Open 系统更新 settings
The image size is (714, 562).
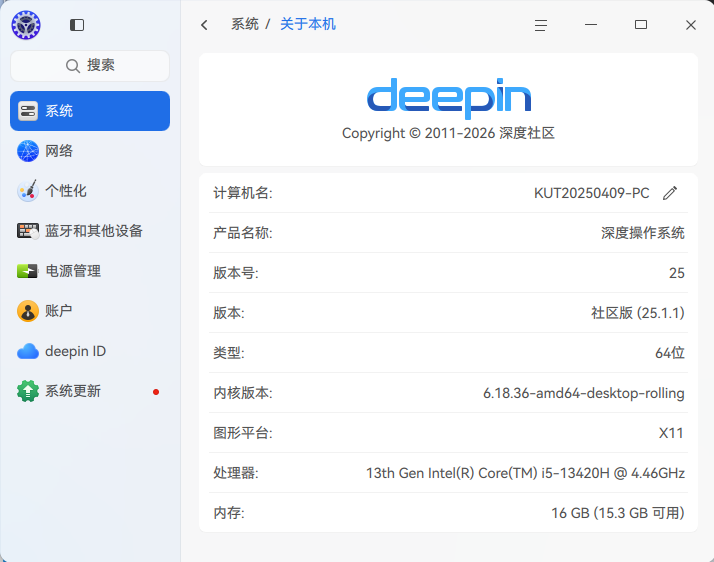click(90, 391)
